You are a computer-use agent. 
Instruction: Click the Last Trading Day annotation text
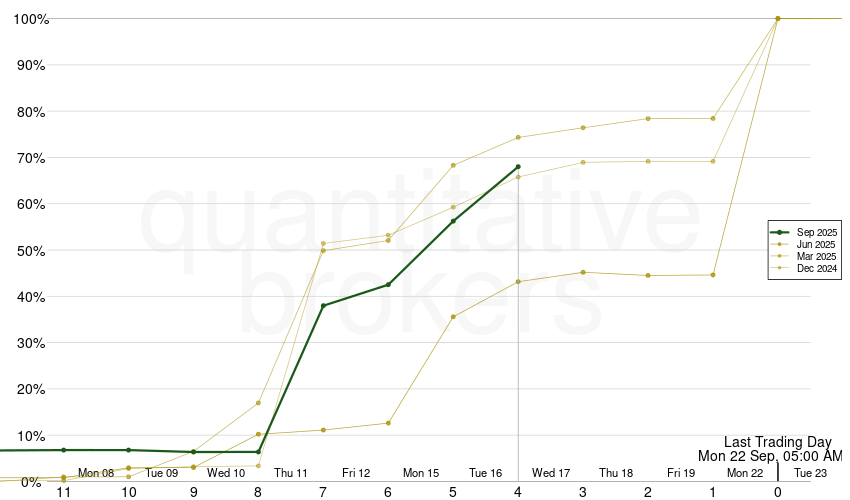coord(777,442)
